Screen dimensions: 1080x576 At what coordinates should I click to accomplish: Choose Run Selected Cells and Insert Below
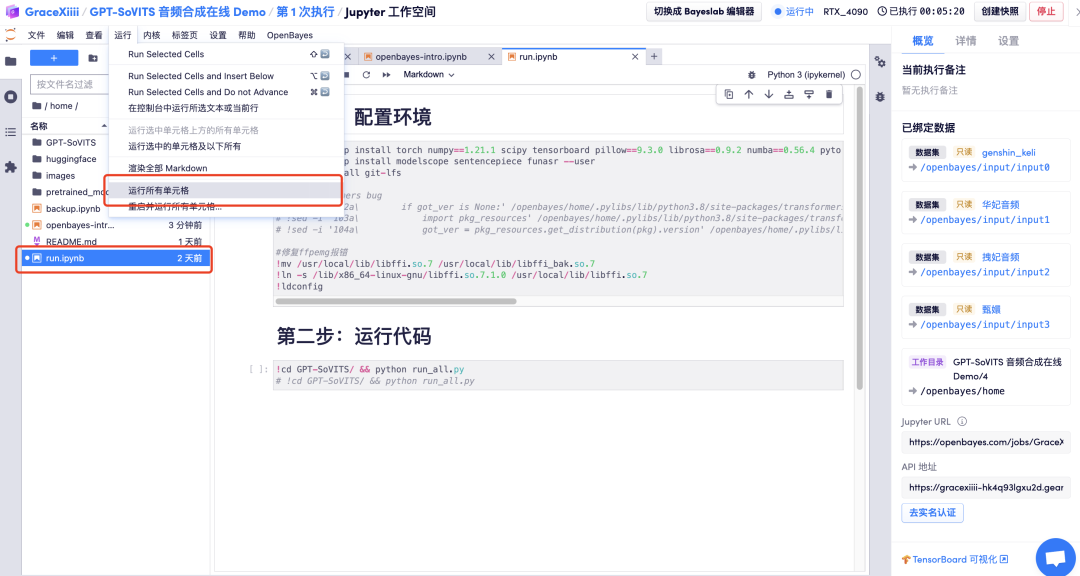(x=226, y=76)
